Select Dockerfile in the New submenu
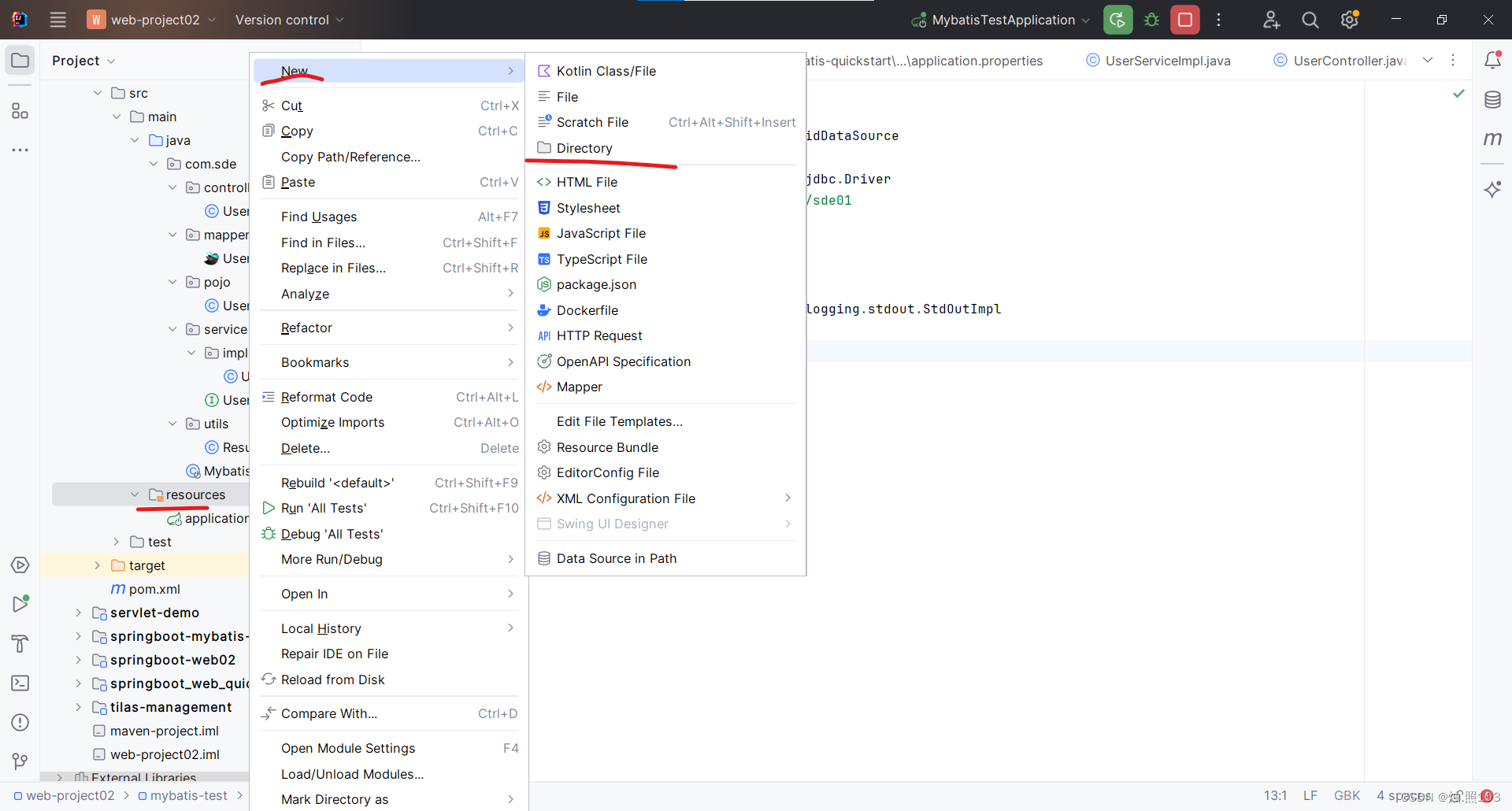 pos(665,310)
